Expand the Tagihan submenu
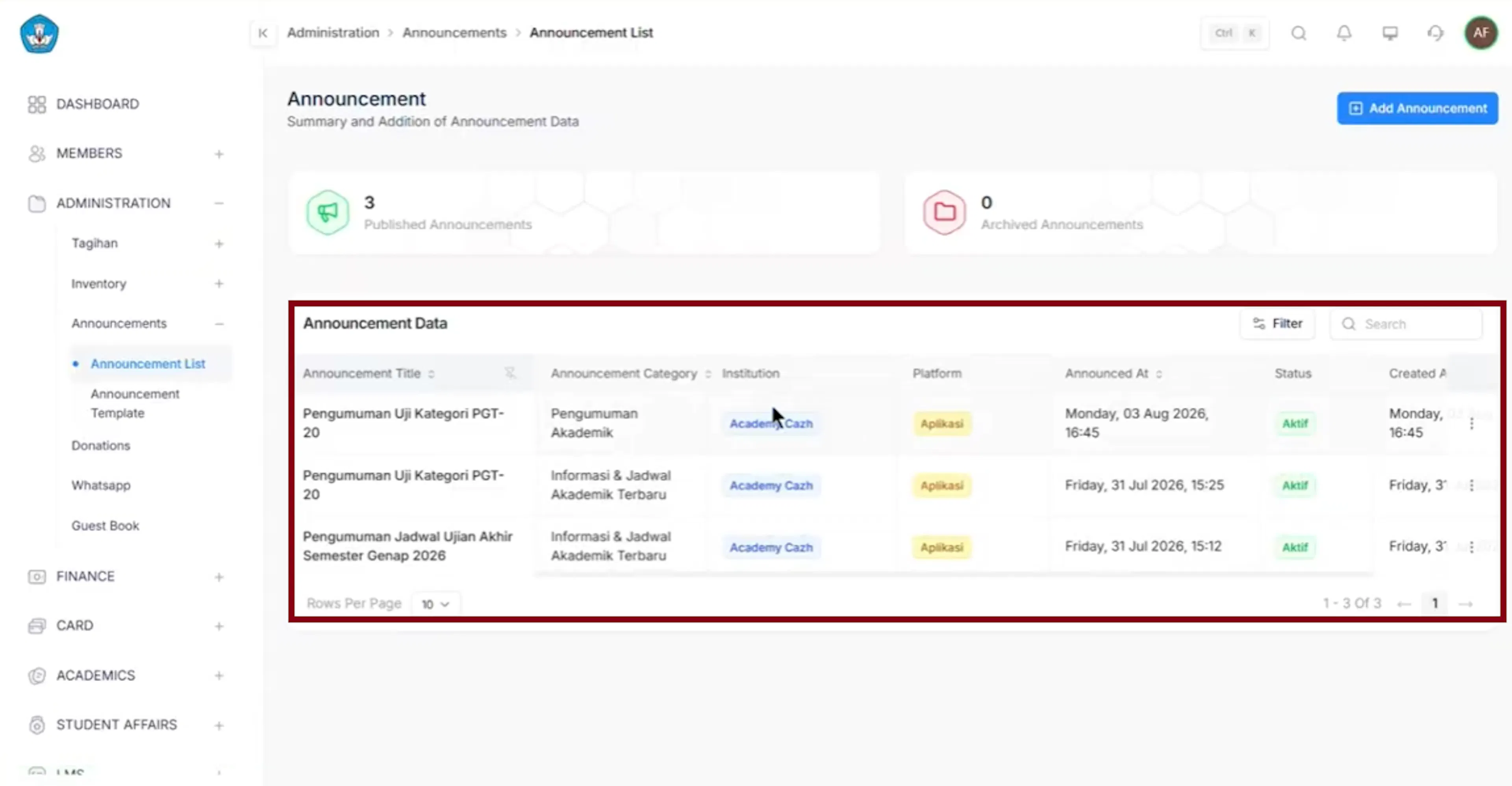The width and height of the screenshot is (1512, 786). (x=219, y=244)
